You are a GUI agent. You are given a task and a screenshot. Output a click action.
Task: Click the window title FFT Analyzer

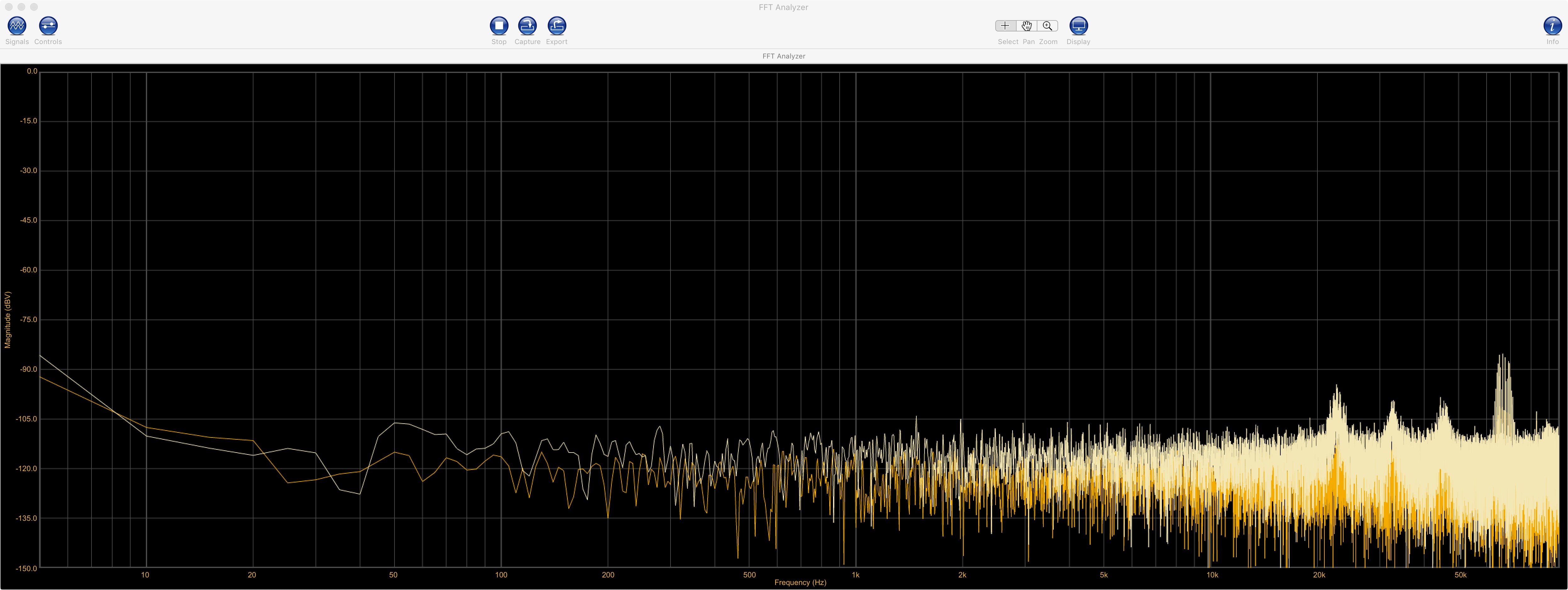point(783,7)
